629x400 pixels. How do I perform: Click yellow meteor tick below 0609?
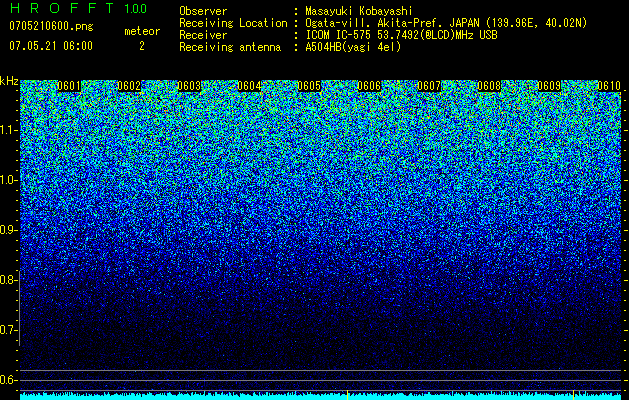(x=574, y=394)
